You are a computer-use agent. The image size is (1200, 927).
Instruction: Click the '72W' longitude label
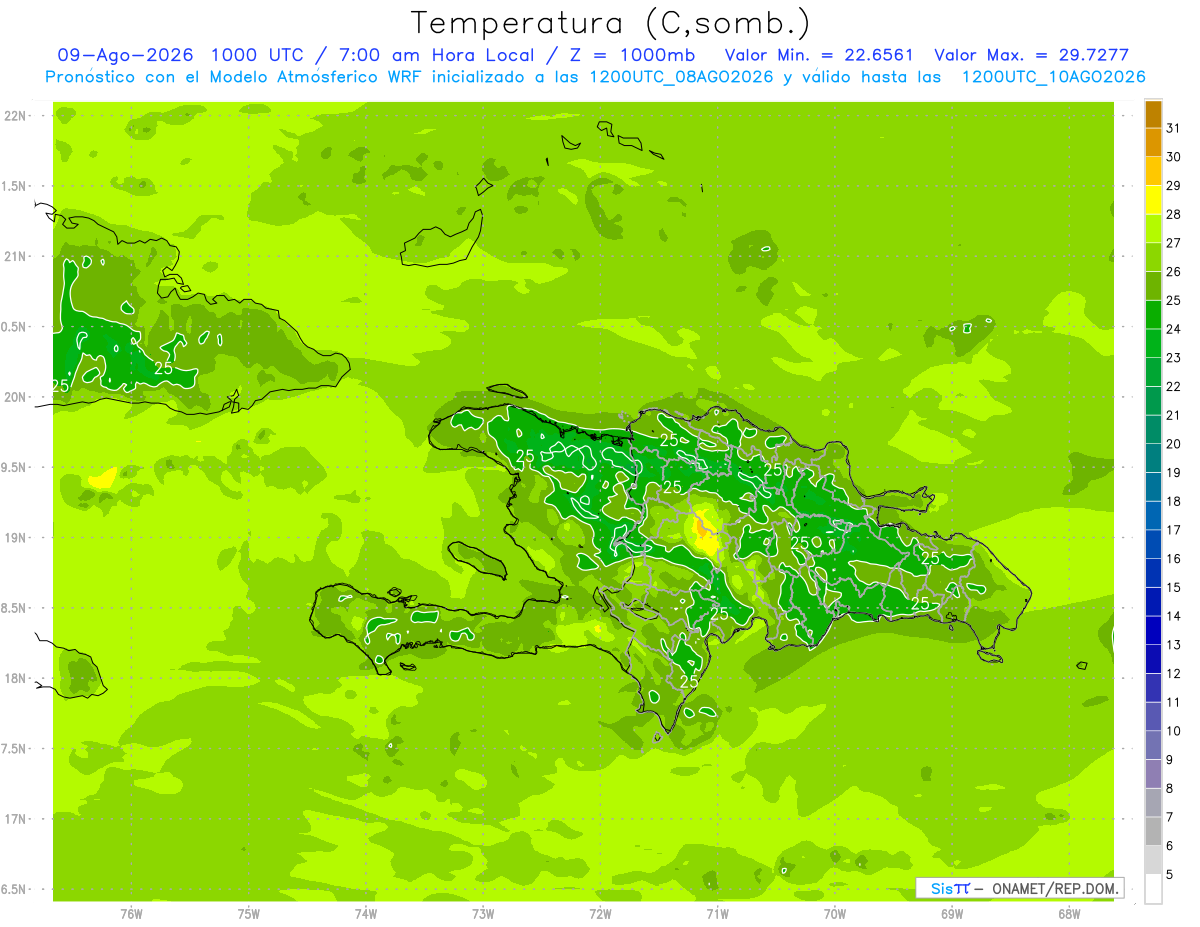coord(600,913)
